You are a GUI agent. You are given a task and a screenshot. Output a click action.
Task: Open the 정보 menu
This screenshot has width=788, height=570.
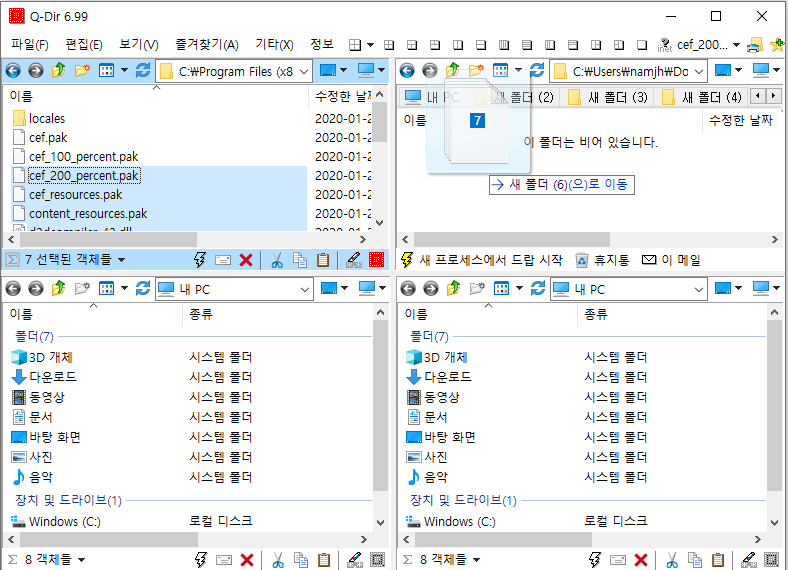pos(322,45)
